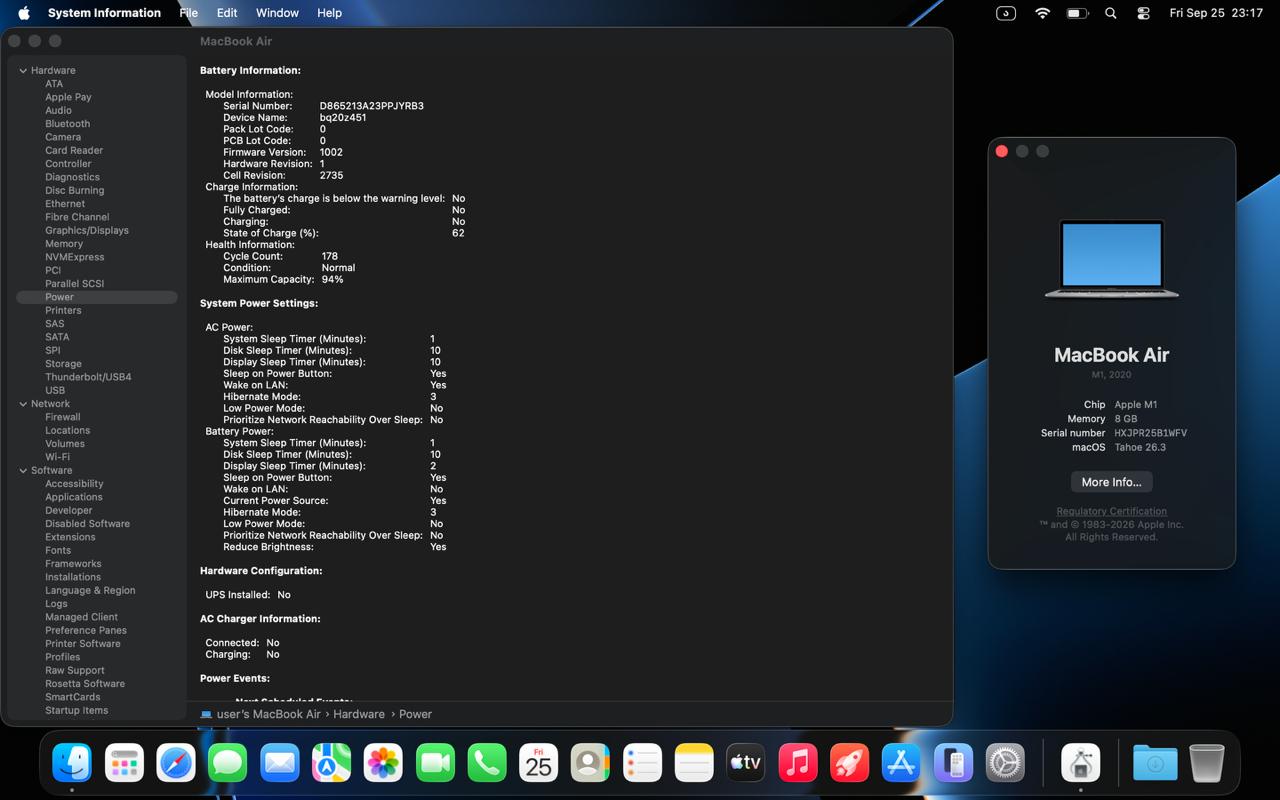The width and height of the screenshot is (1280, 800).
Task: Select Bluetooth in the Hardware list
Action: (67, 124)
